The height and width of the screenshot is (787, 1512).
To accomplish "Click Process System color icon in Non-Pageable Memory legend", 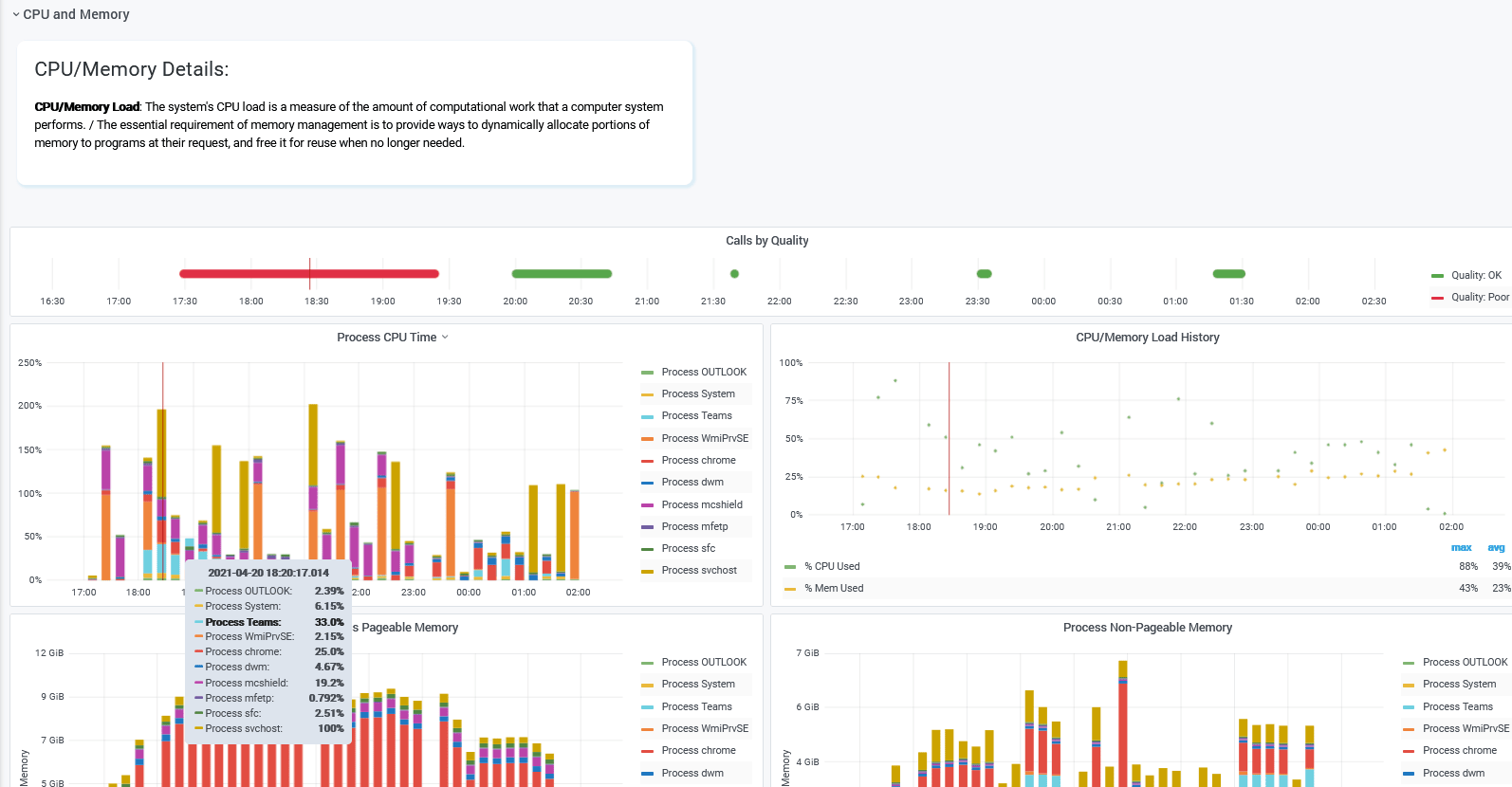I will click(1409, 685).
